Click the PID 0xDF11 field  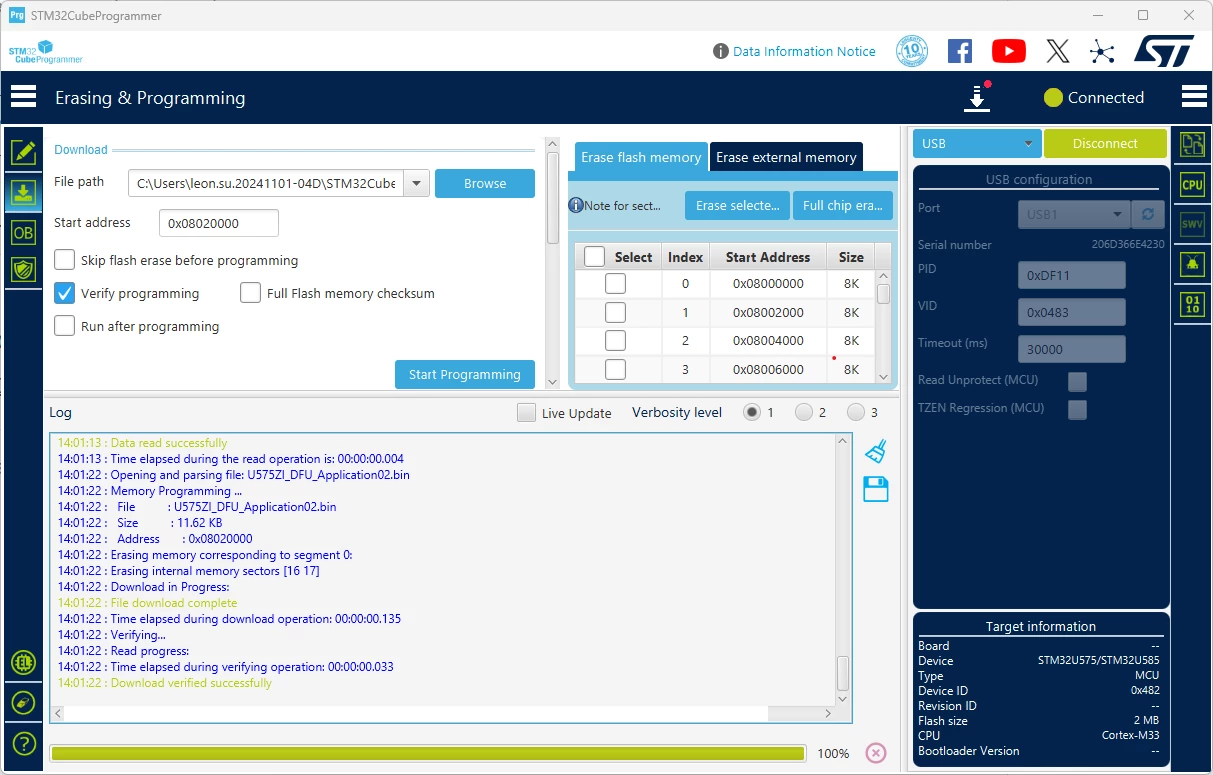1072,275
